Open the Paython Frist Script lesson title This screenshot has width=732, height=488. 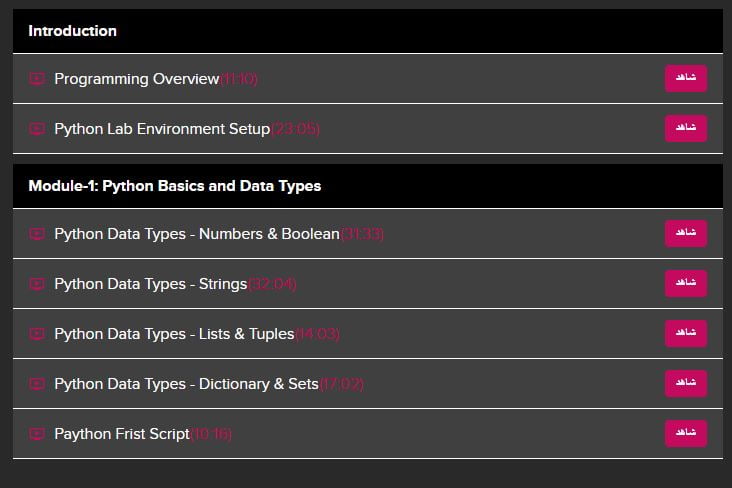pyautogui.click(x=122, y=434)
